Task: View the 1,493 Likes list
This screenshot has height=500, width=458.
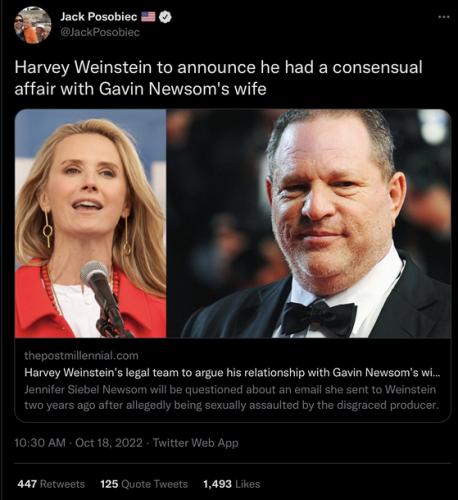Action: pos(232,484)
